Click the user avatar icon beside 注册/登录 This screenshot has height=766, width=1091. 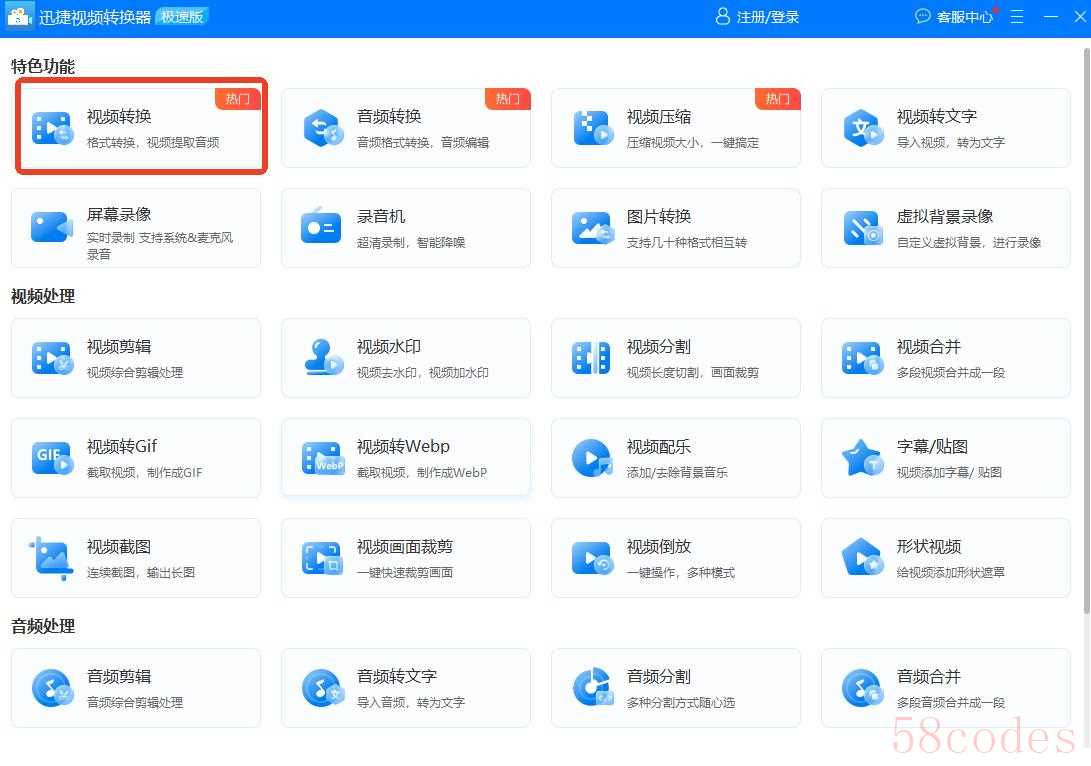723,16
